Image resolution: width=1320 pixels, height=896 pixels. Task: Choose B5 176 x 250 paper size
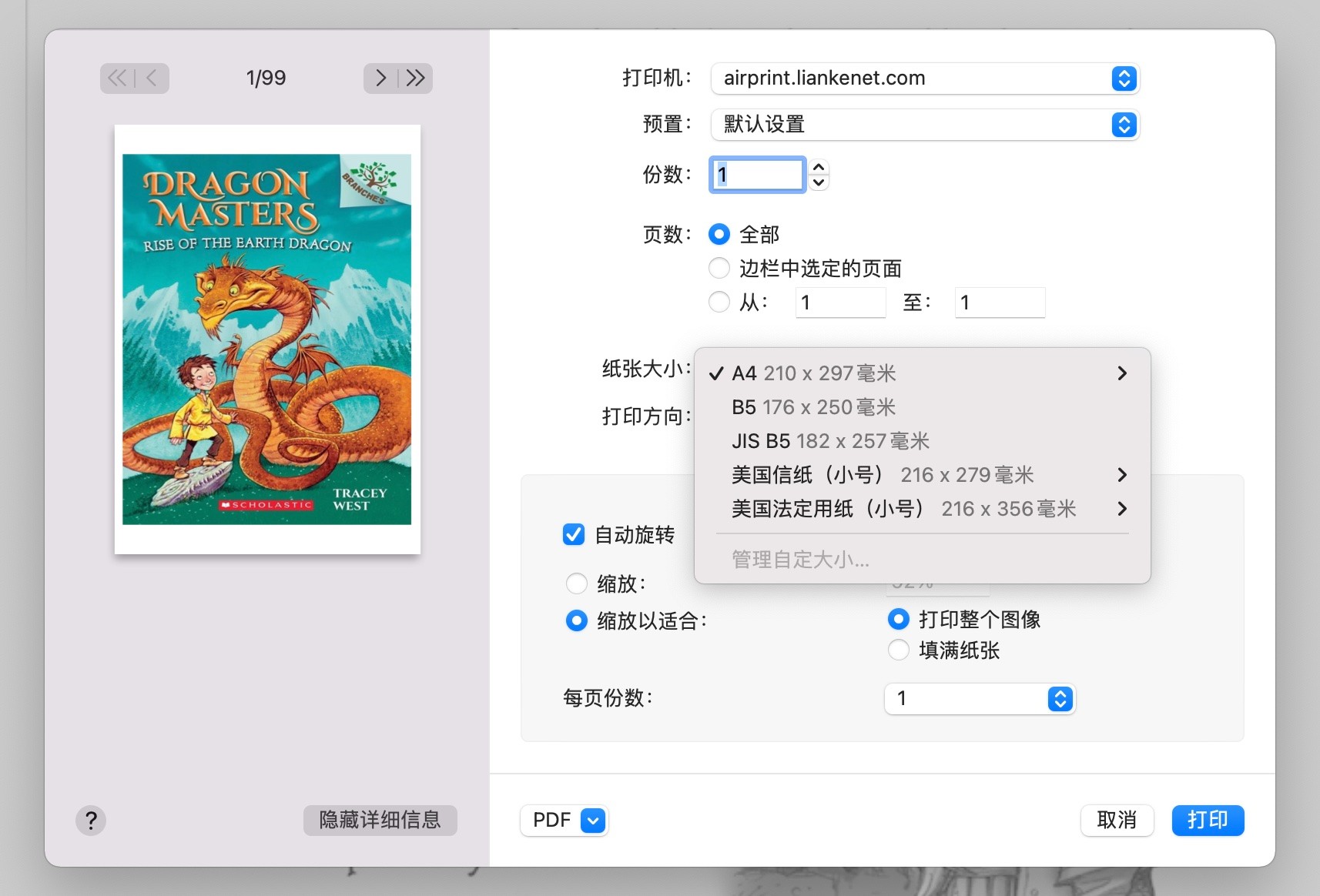pyautogui.click(x=813, y=407)
